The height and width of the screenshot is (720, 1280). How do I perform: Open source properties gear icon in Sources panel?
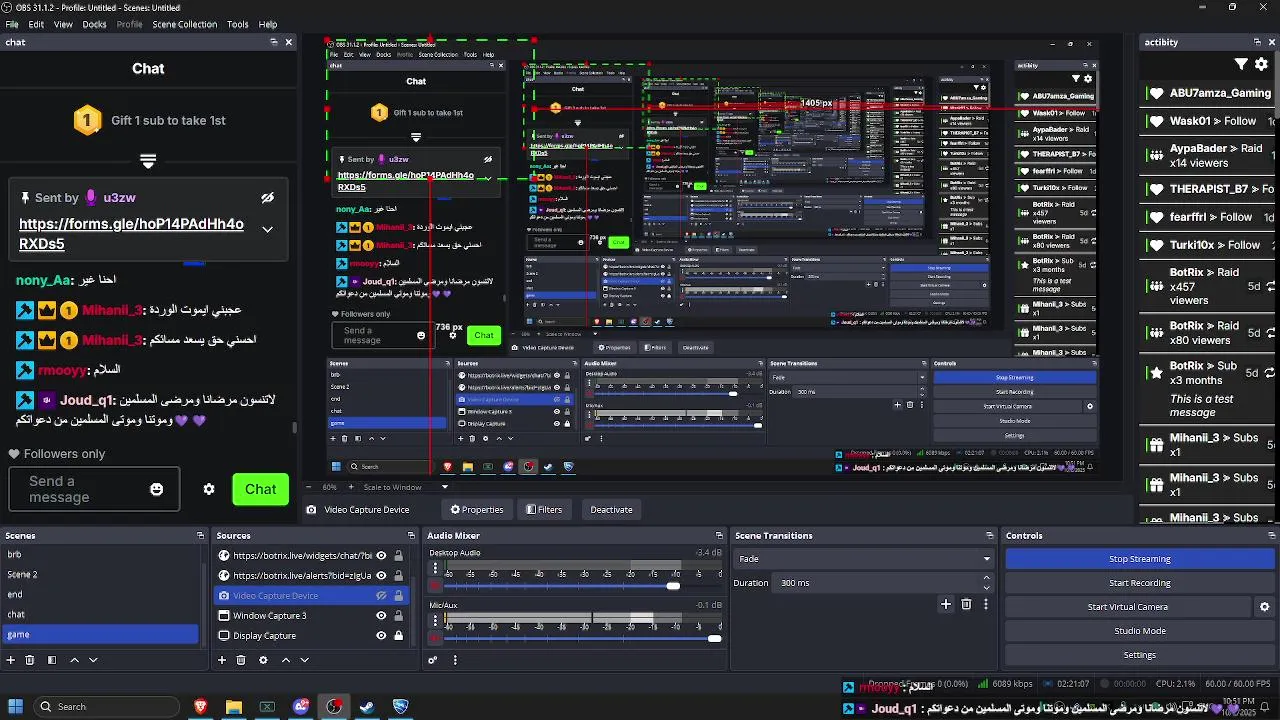click(263, 660)
